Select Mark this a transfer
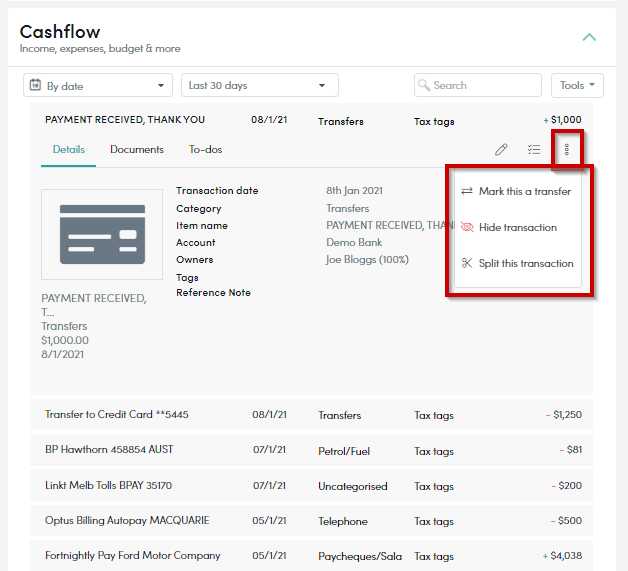The height and width of the screenshot is (571, 628). click(x=517, y=191)
